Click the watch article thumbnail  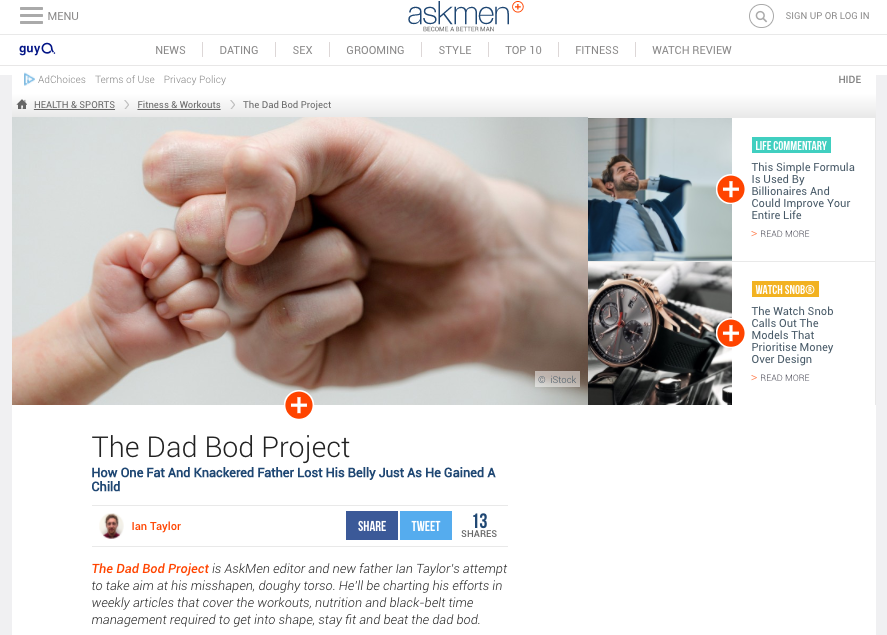pyautogui.click(x=660, y=334)
